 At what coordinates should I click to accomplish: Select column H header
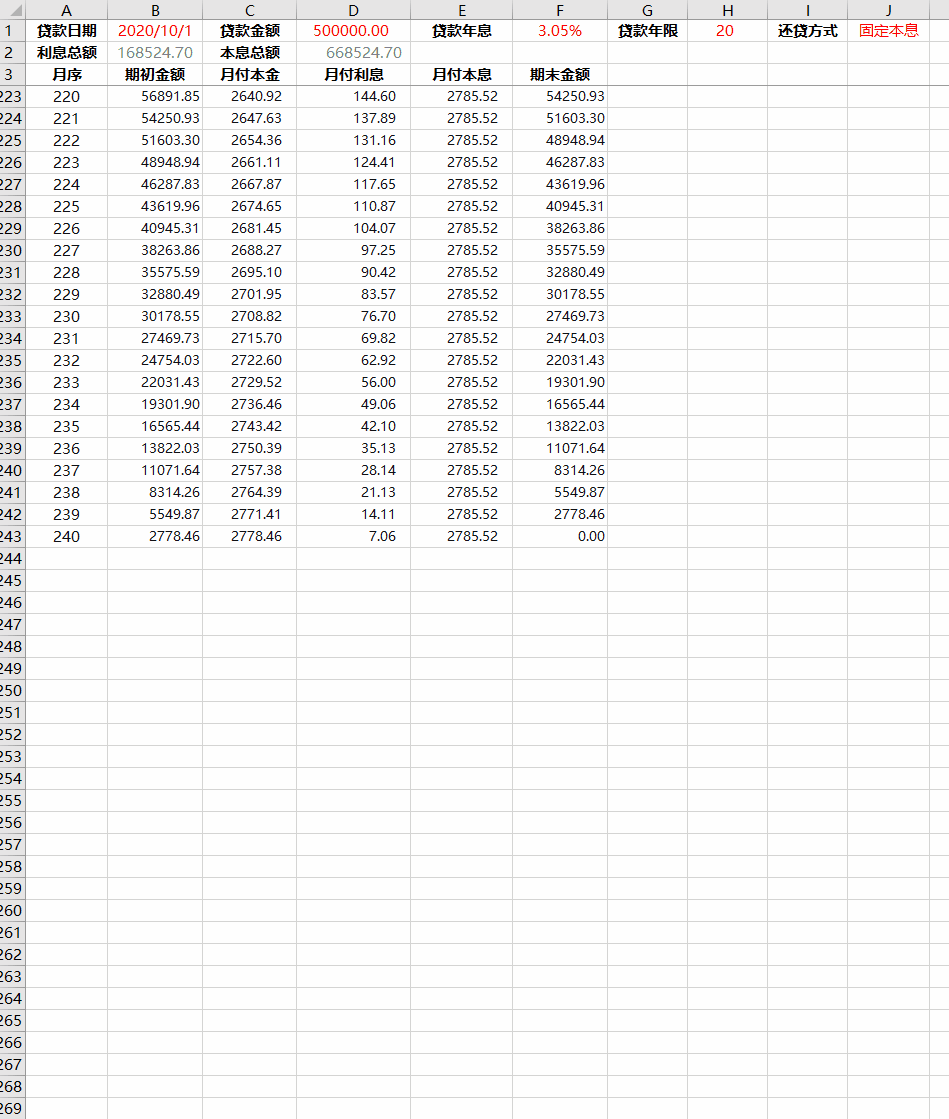tap(727, 10)
